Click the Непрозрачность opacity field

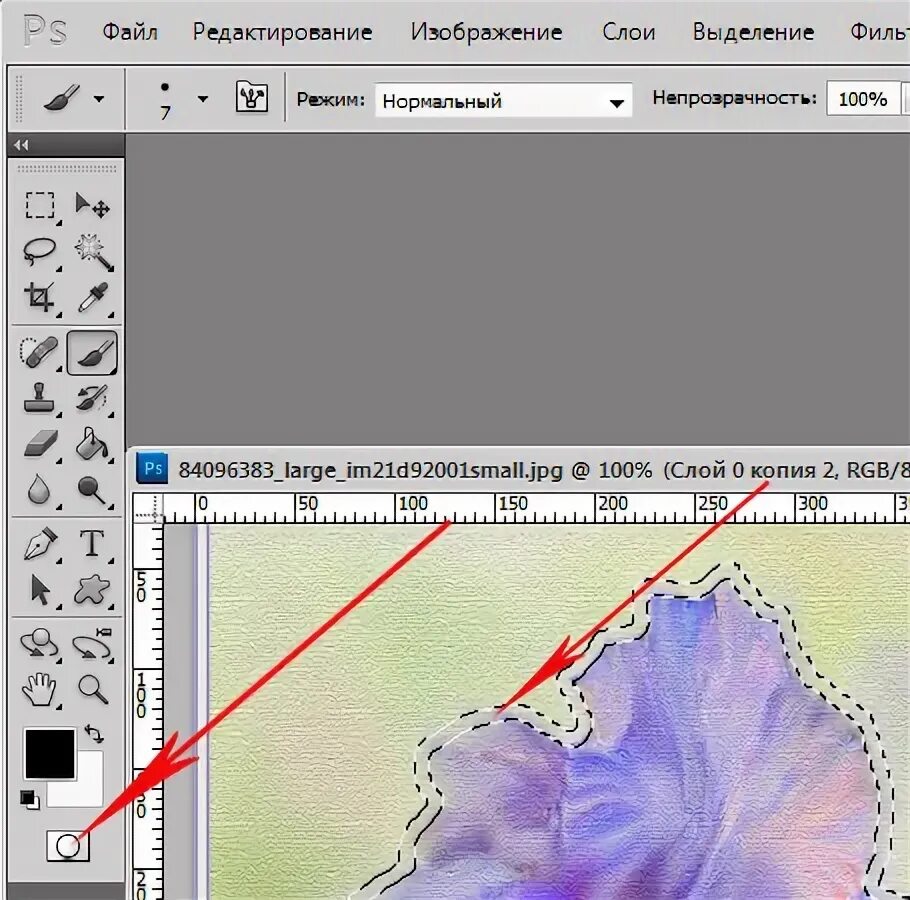click(862, 99)
